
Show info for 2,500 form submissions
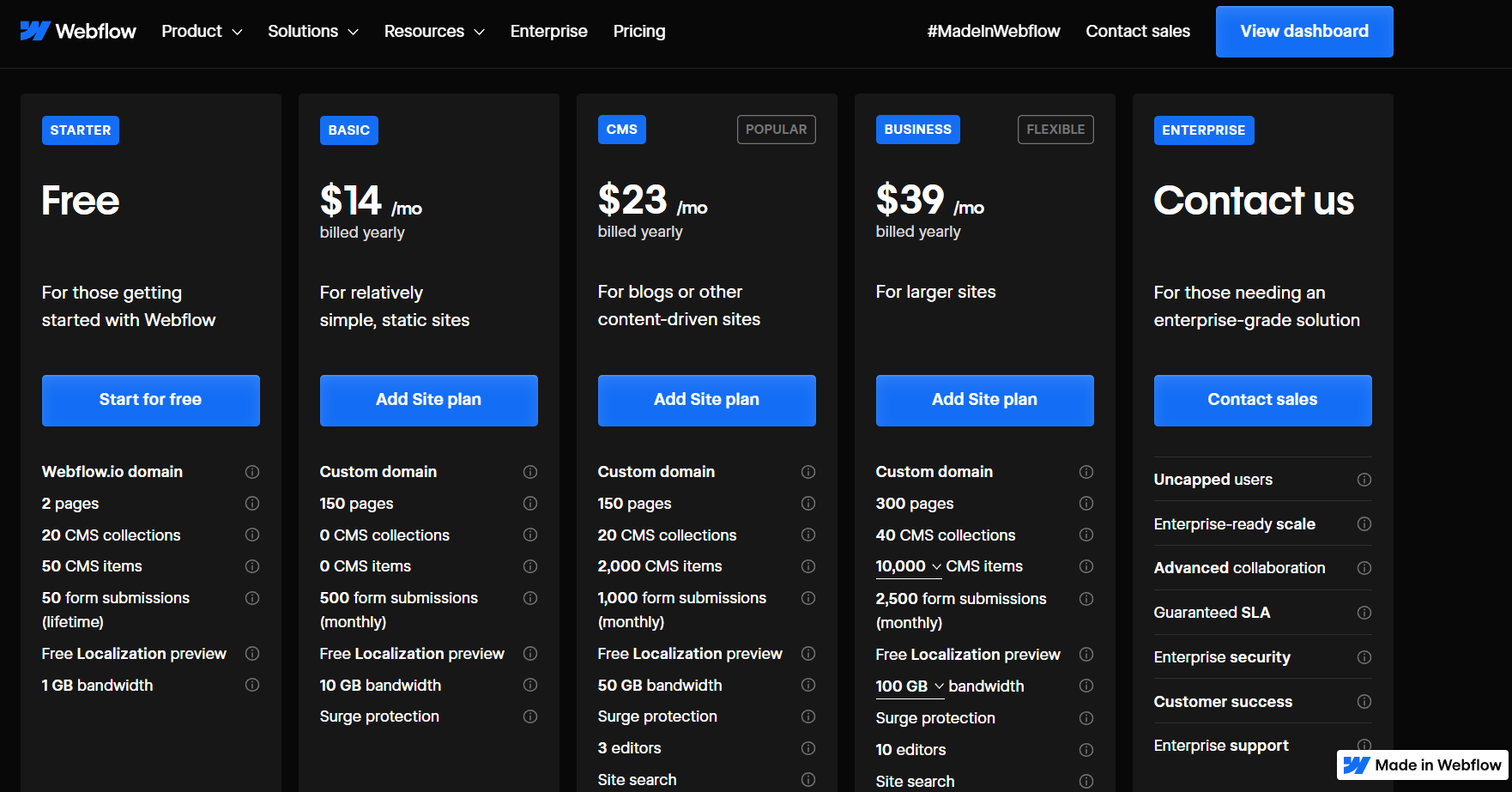(1086, 599)
